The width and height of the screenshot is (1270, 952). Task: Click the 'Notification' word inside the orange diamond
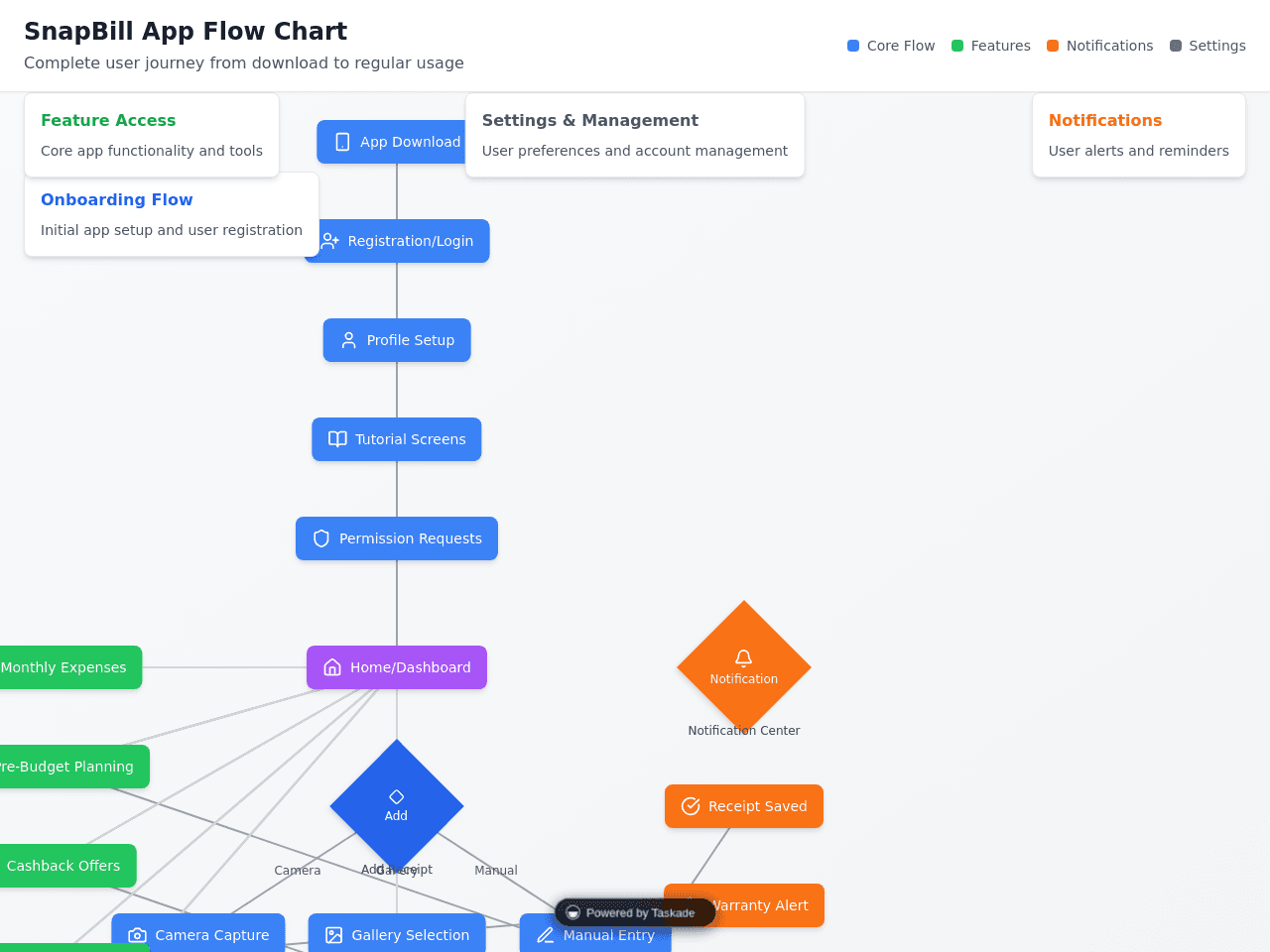point(744,679)
